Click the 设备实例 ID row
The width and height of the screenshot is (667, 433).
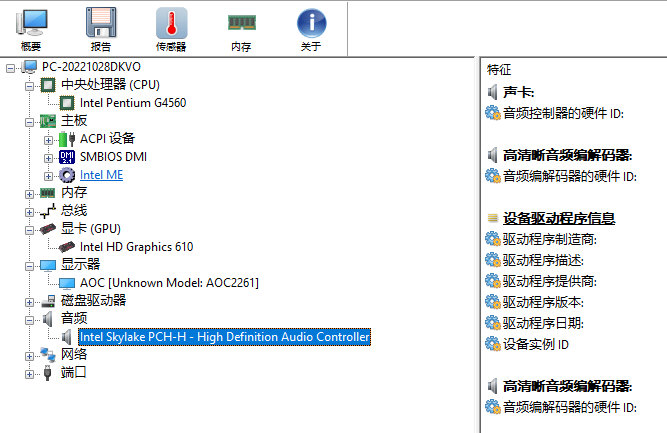coord(527,344)
